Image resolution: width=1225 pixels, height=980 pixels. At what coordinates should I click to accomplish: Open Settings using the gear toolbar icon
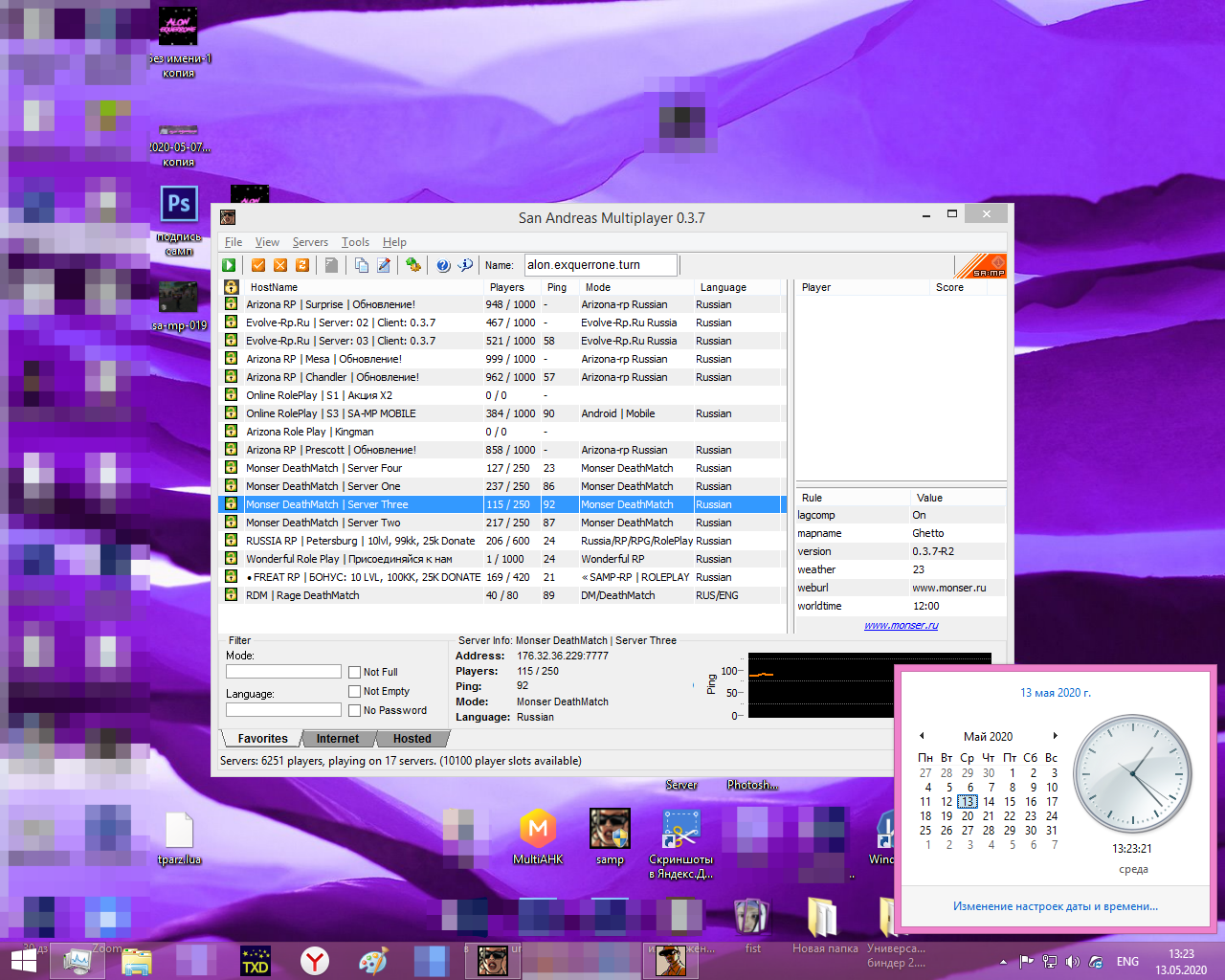(413, 265)
